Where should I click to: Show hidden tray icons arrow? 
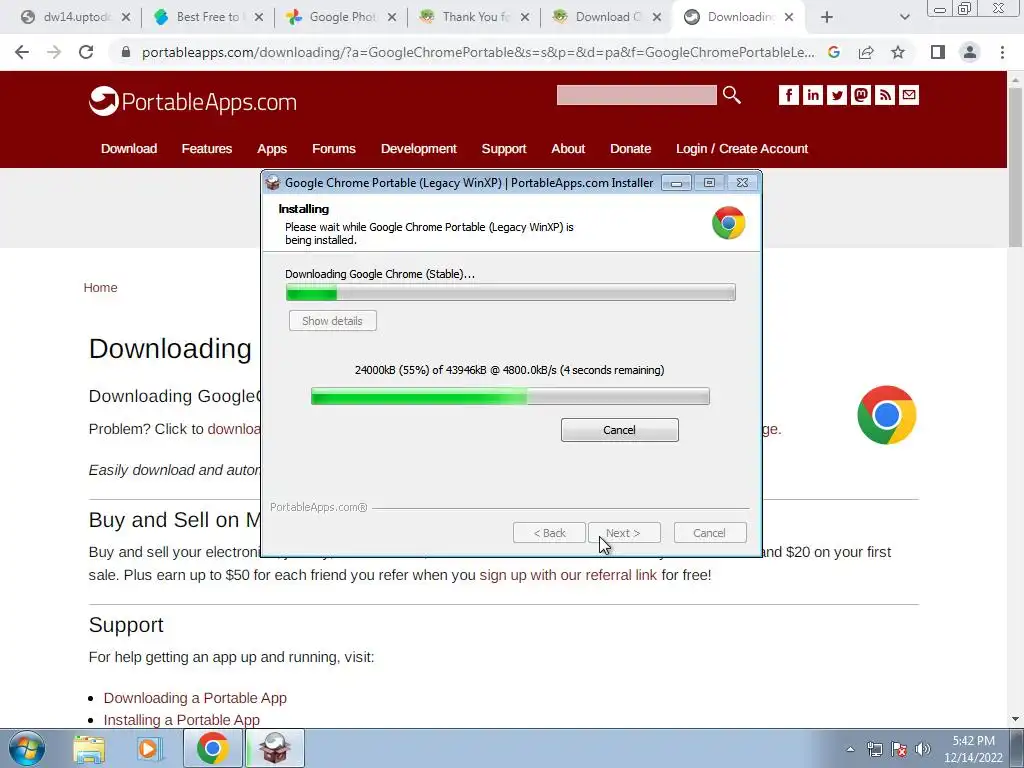(850, 749)
